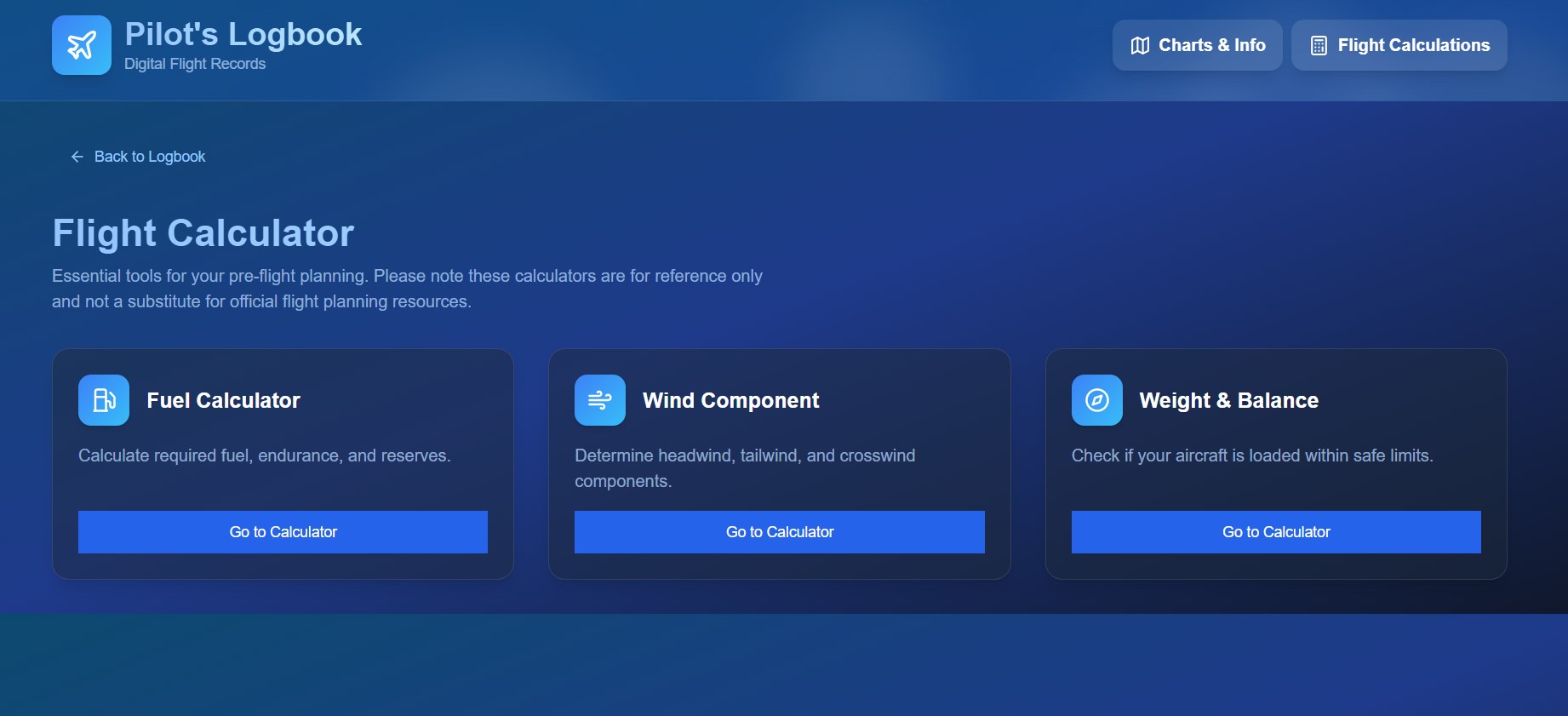This screenshot has height=716, width=1568.
Task: Click the back arrow icon
Action: (x=77, y=157)
